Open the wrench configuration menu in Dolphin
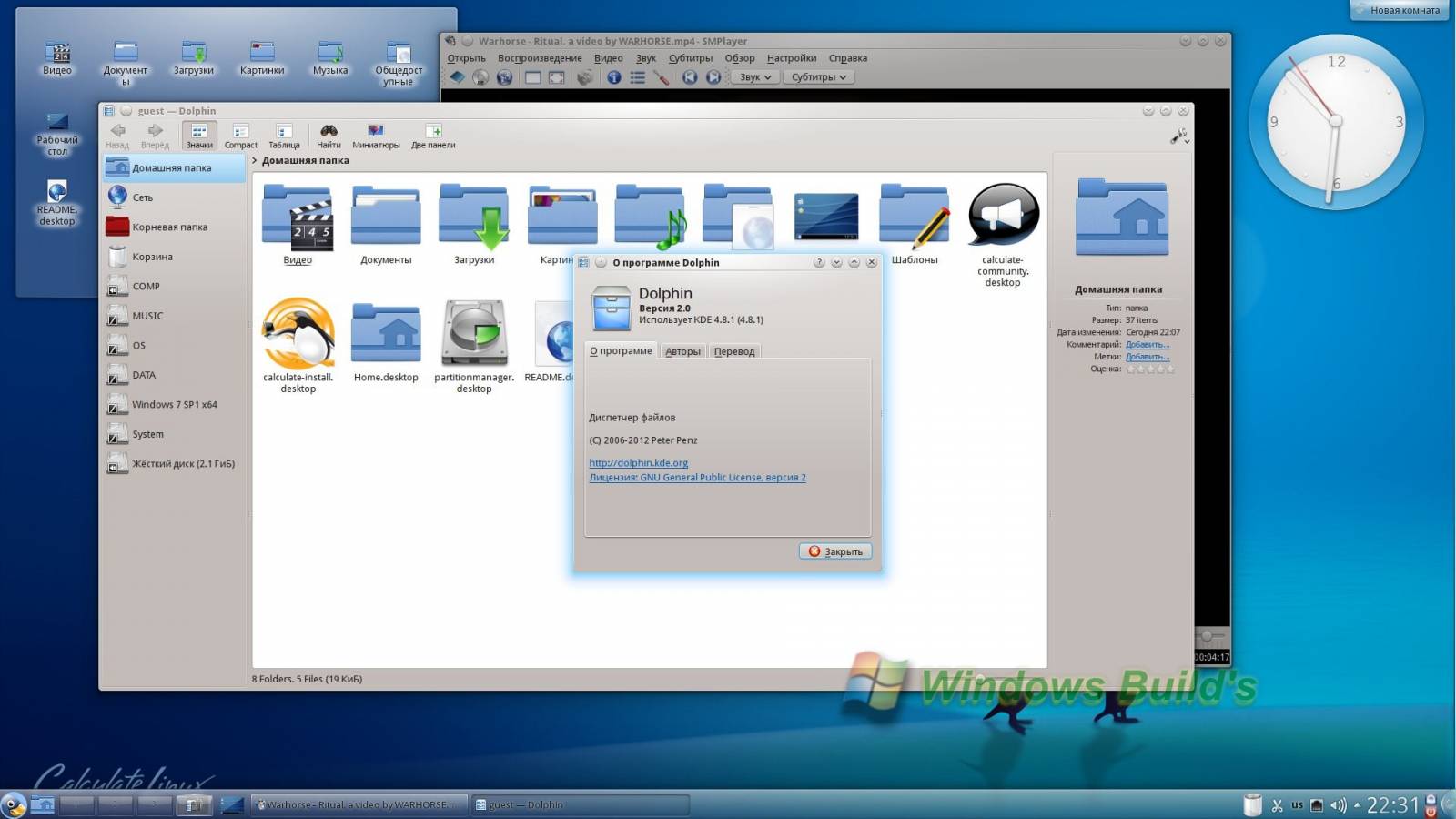Viewport: 1456px width, 819px height. (1179, 136)
